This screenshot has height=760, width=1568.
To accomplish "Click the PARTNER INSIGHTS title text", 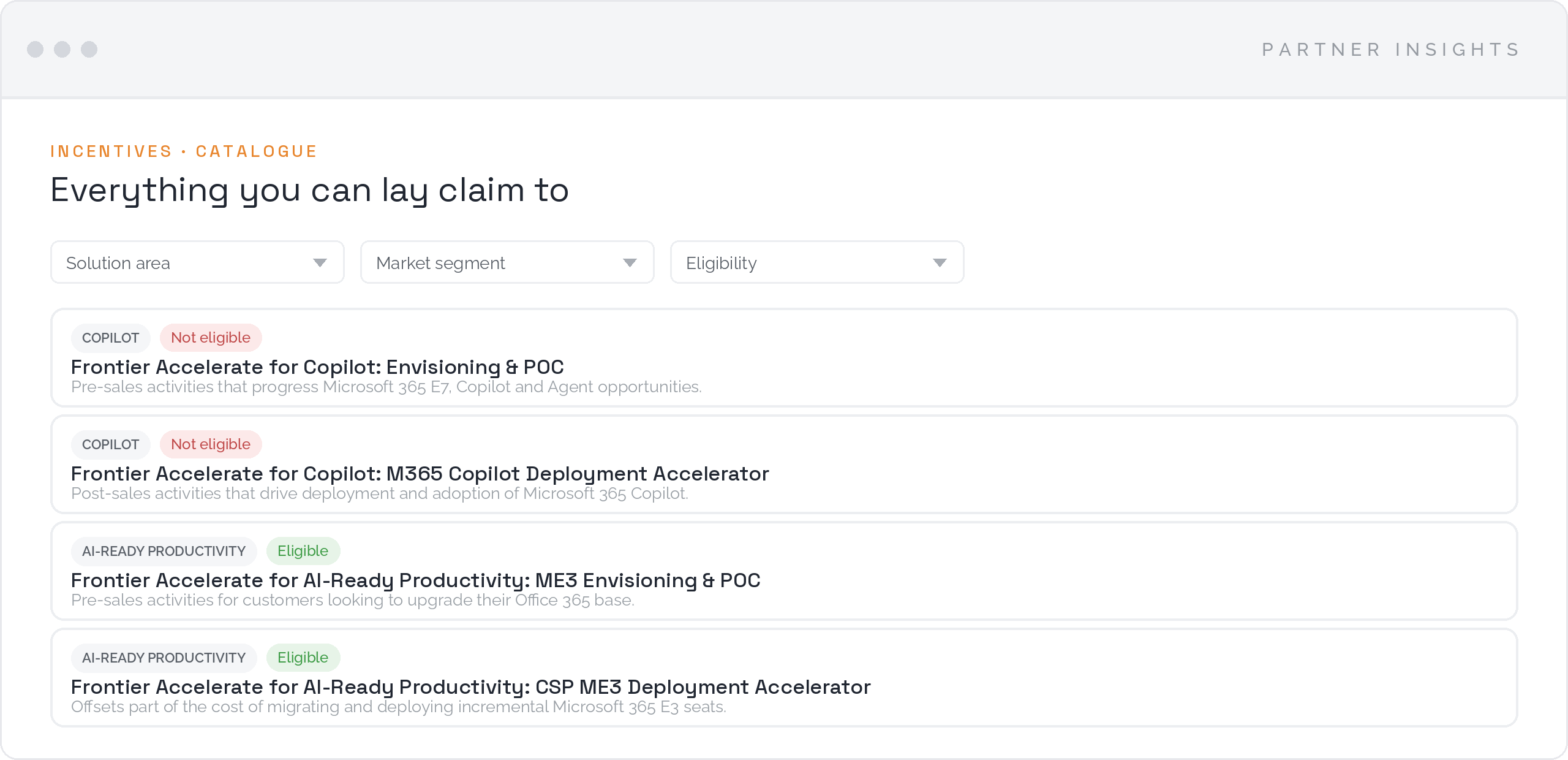I will point(1391,49).
